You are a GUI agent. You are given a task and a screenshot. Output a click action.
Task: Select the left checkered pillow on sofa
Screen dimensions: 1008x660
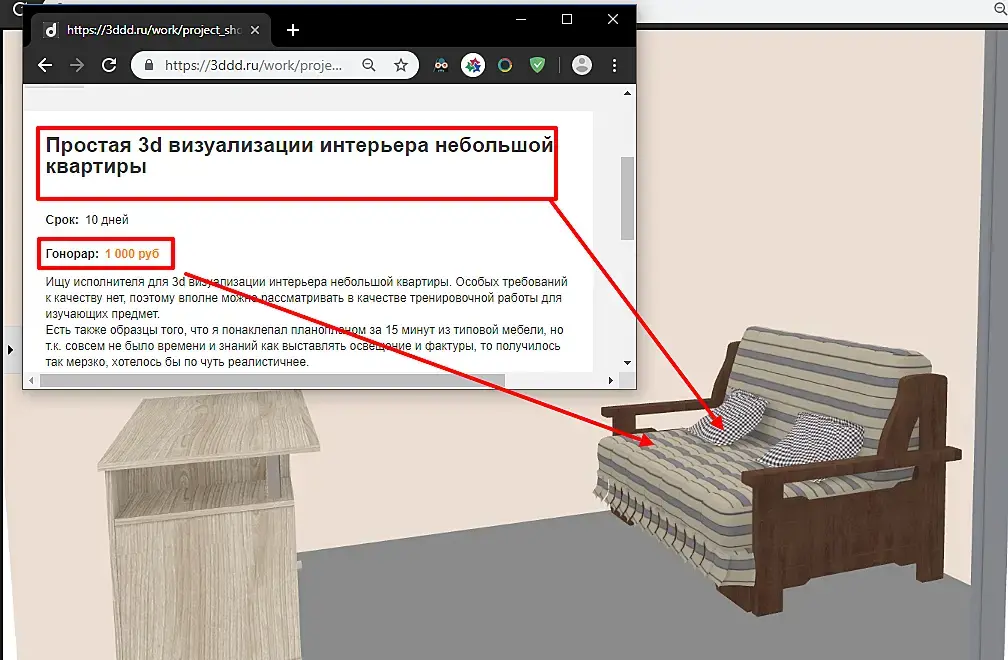pos(730,416)
